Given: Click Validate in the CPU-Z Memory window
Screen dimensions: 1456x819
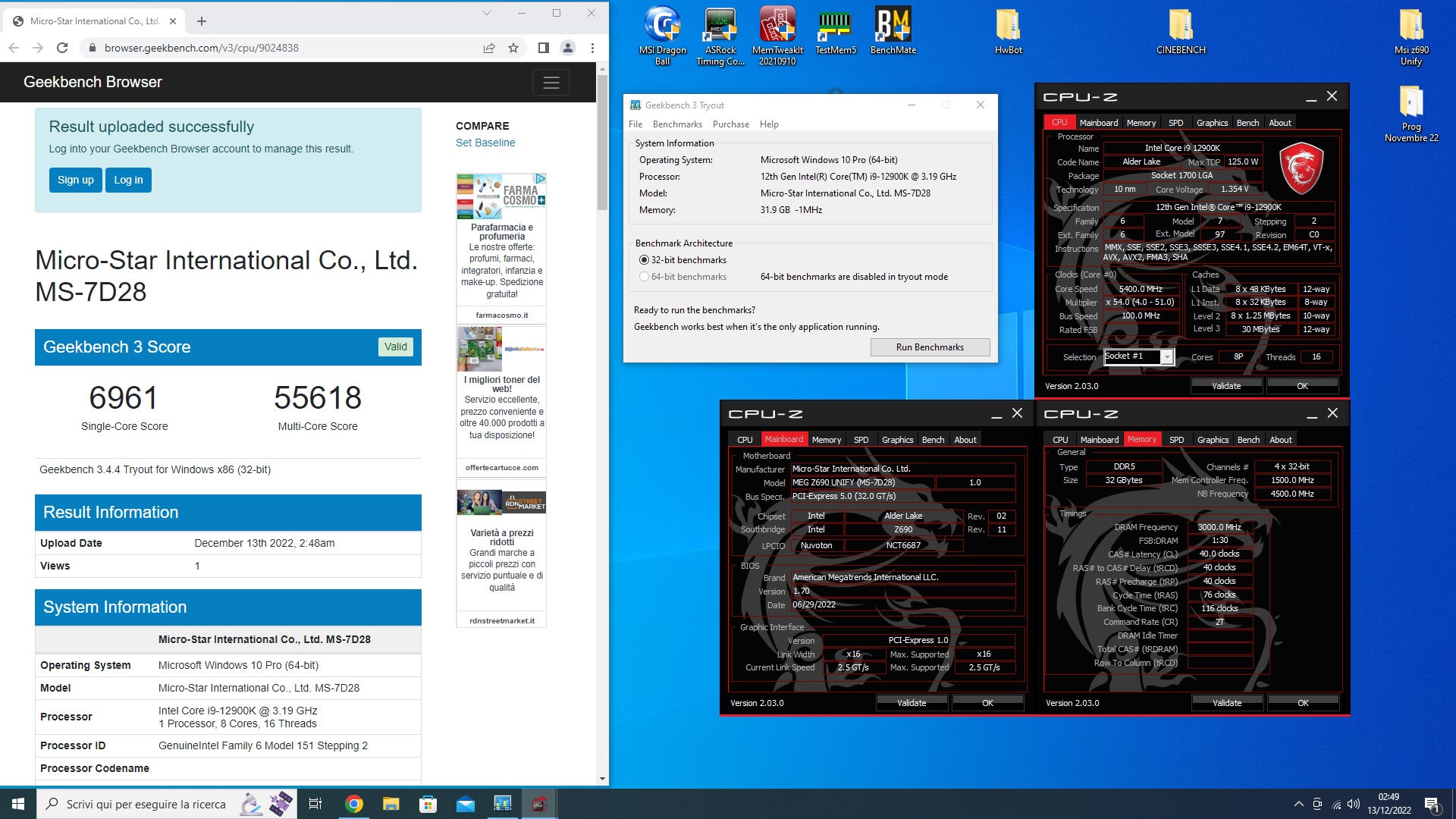Looking at the screenshot, I should coord(1227,703).
